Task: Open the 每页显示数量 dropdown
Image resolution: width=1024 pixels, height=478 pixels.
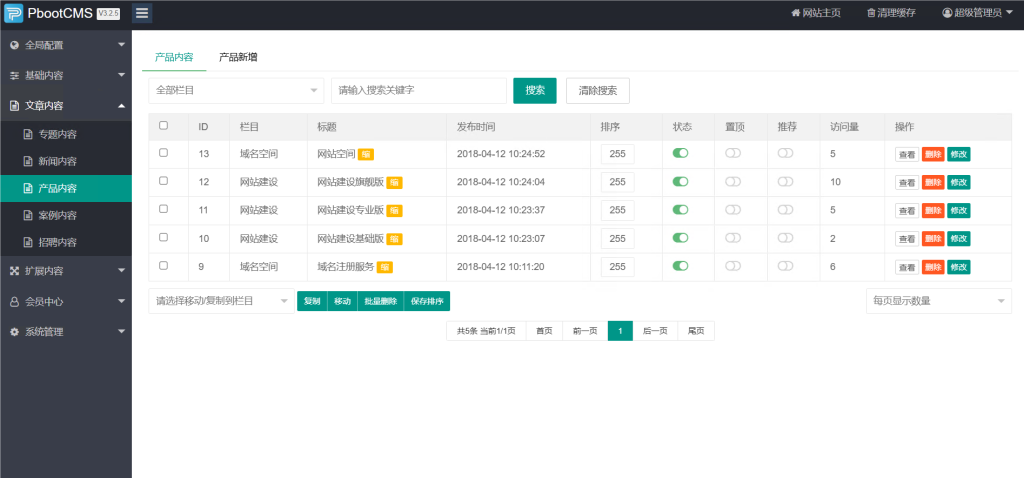Action: click(x=938, y=301)
